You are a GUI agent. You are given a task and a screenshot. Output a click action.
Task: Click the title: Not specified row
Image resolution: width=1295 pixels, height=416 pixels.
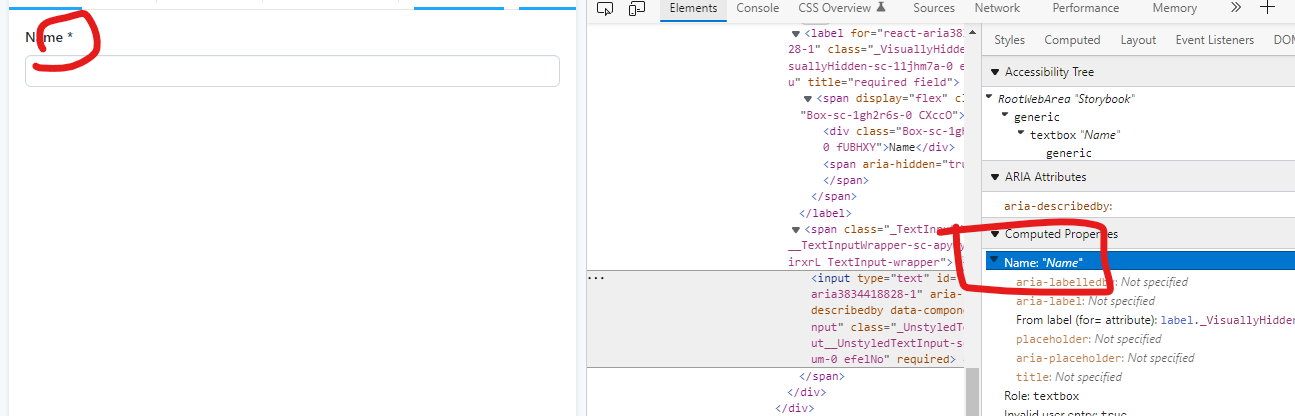click(x=1069, y=377)
